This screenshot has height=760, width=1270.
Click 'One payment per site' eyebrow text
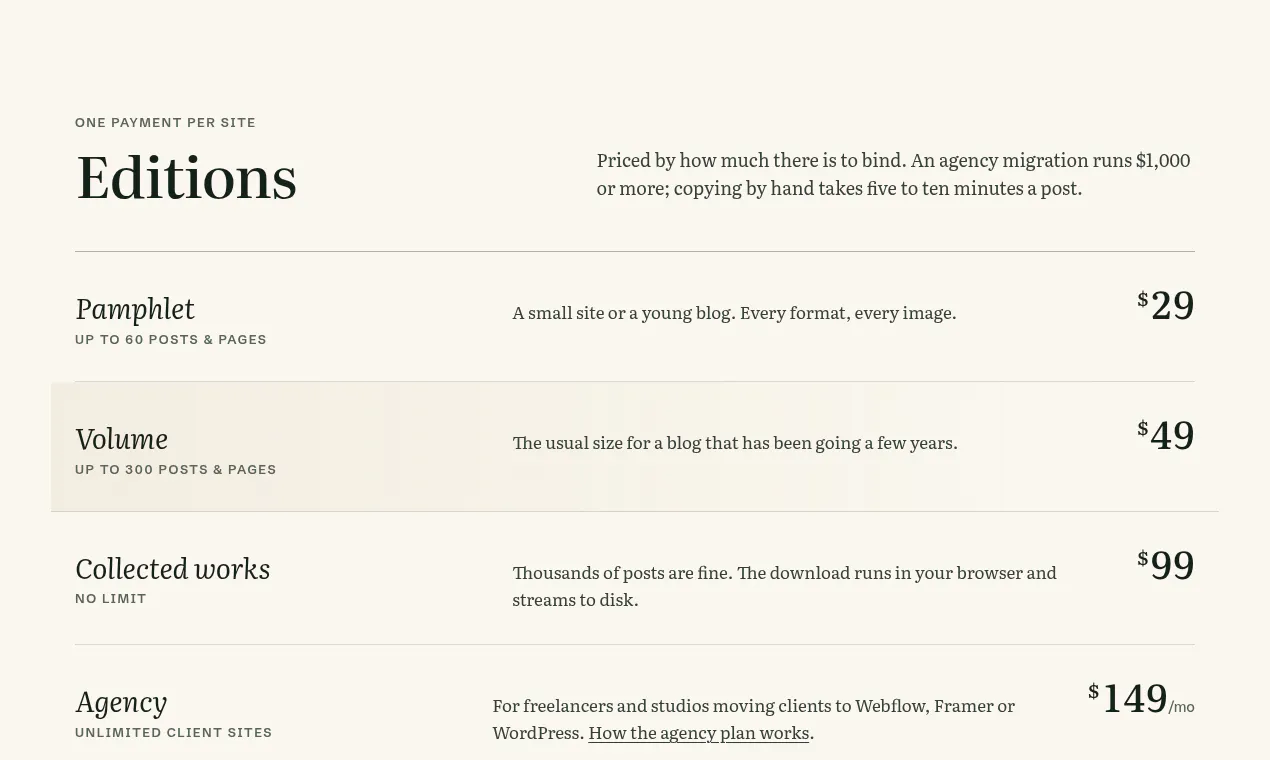165,123
